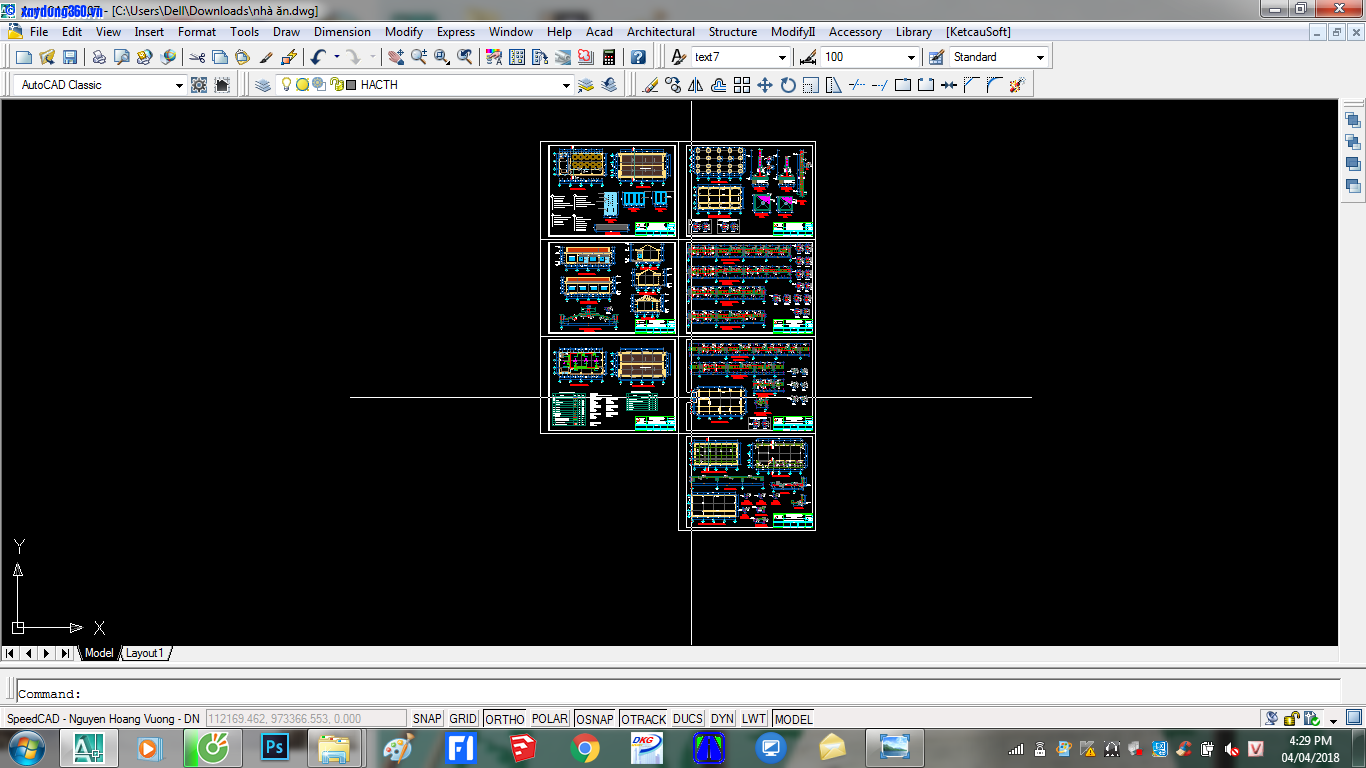Create a new drawing with QNew icon
This screenshot has height=768, width=1366.
point(24,57)
